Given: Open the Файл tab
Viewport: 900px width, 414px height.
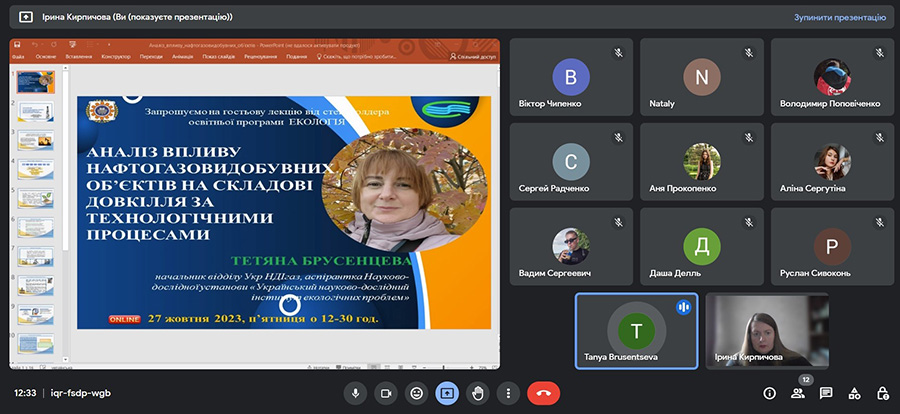Looking at the screenshot, I should [18, 57].
